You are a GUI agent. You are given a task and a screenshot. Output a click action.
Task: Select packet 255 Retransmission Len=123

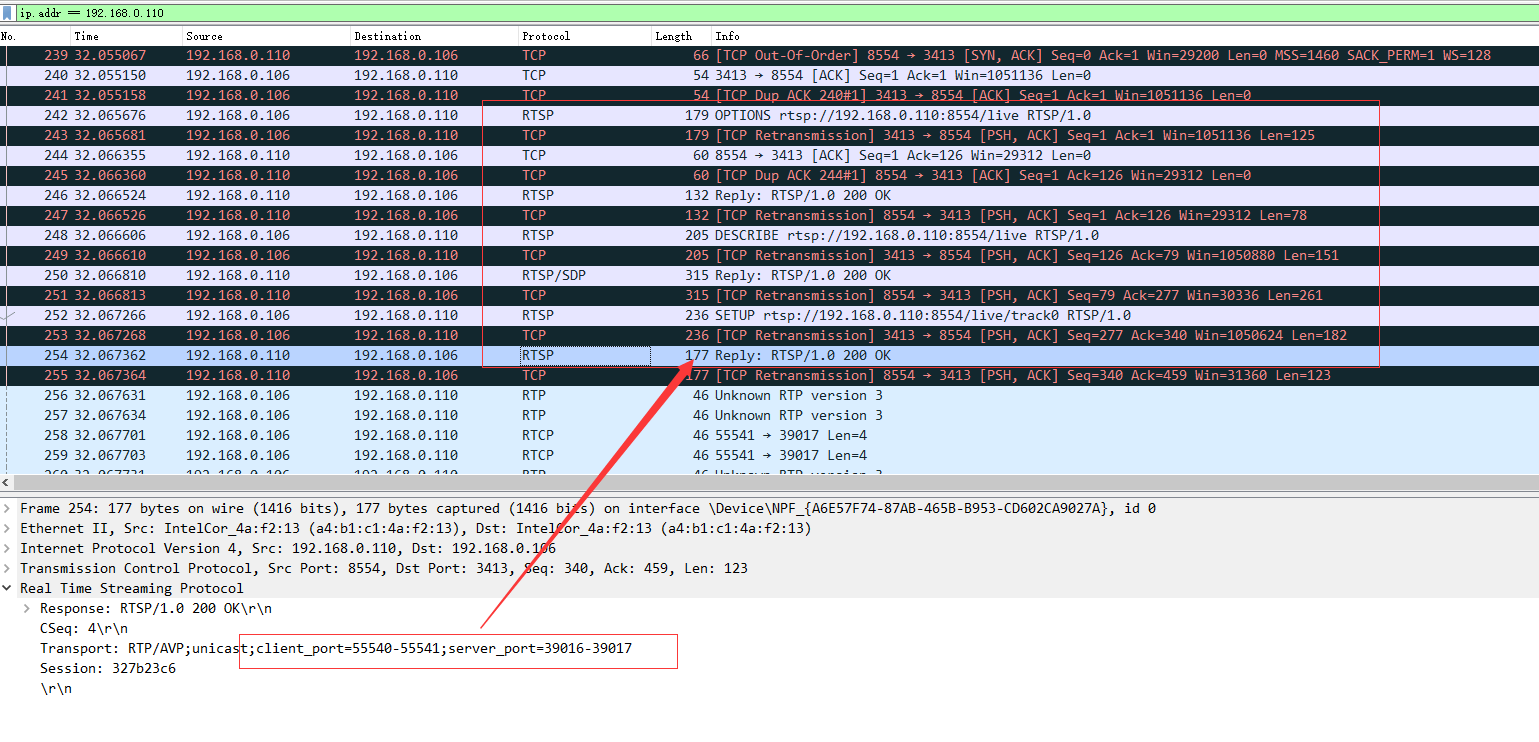click(x=769, y=375)
